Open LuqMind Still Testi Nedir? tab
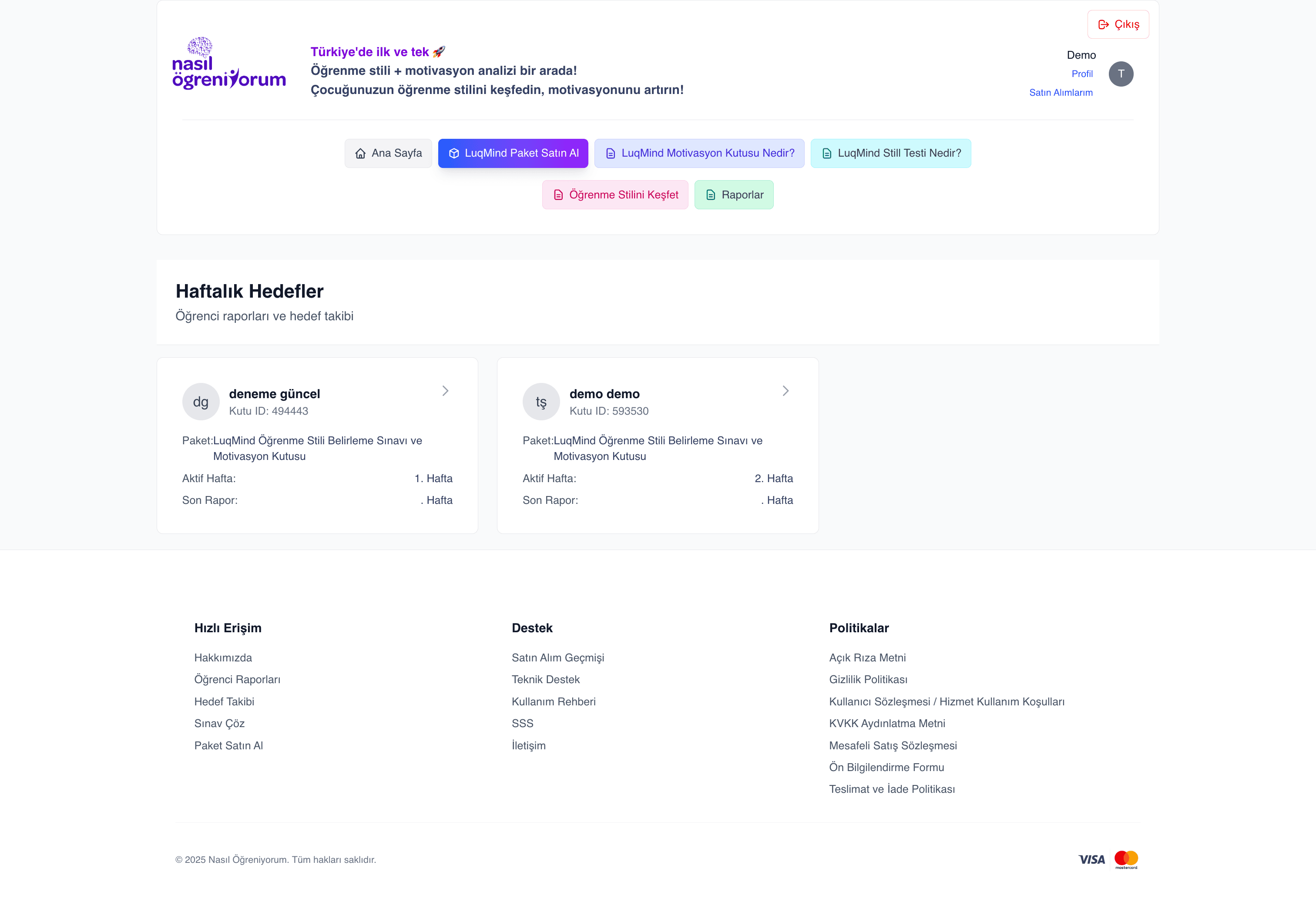The width and height of the screenshot is (1316, 909). 891,153
